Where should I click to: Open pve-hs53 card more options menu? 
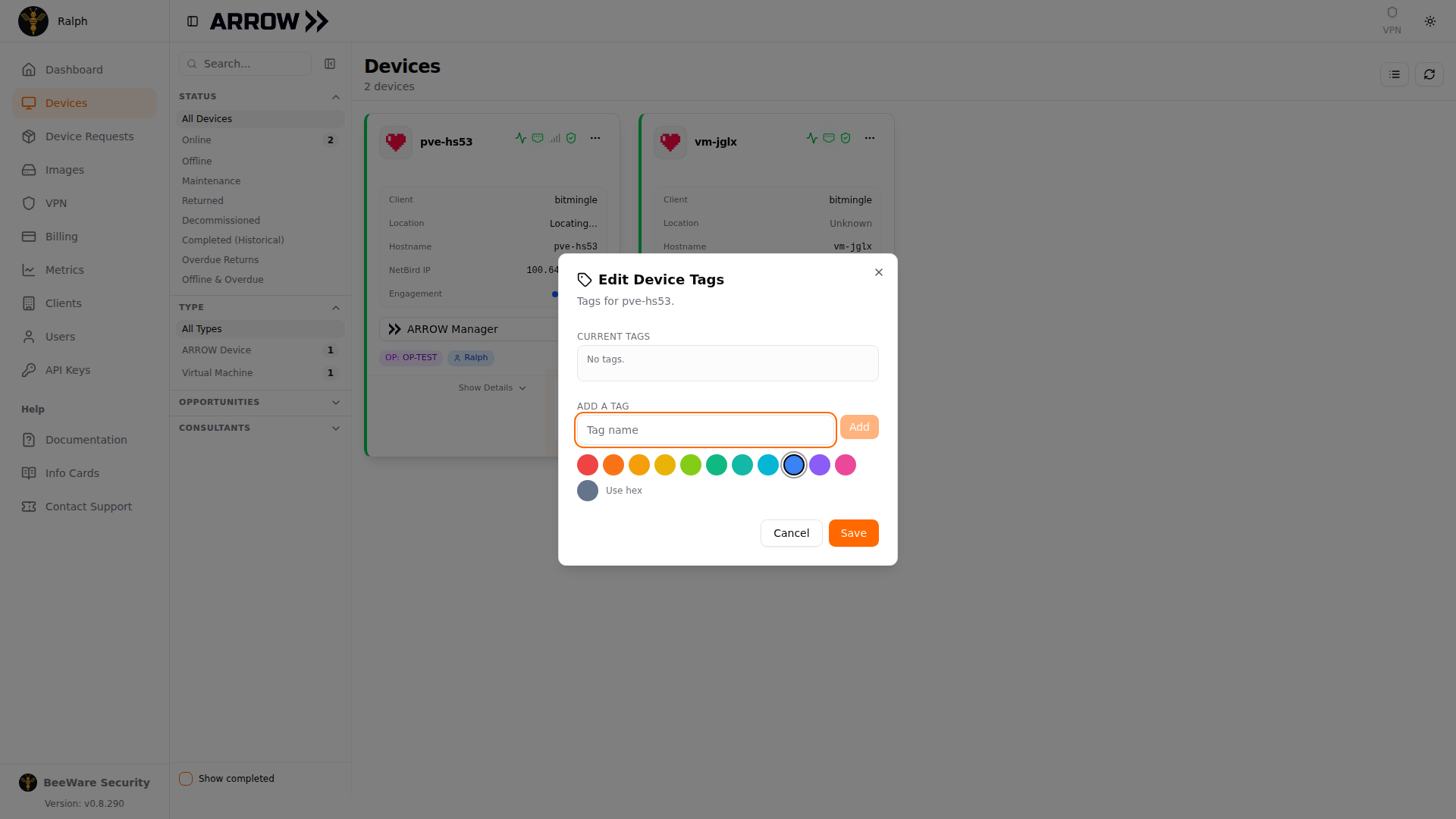(595, 138)
